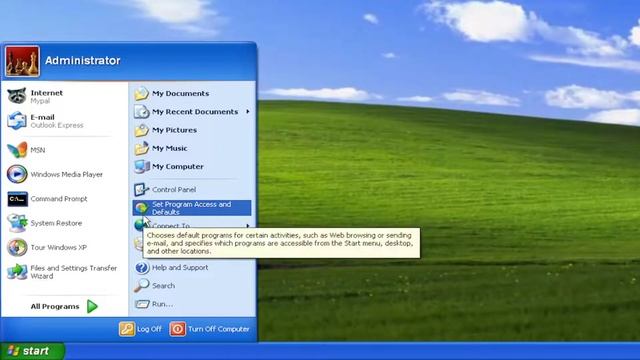Choose the Set Program Access and Defaults label

click(x=191, y=208)
